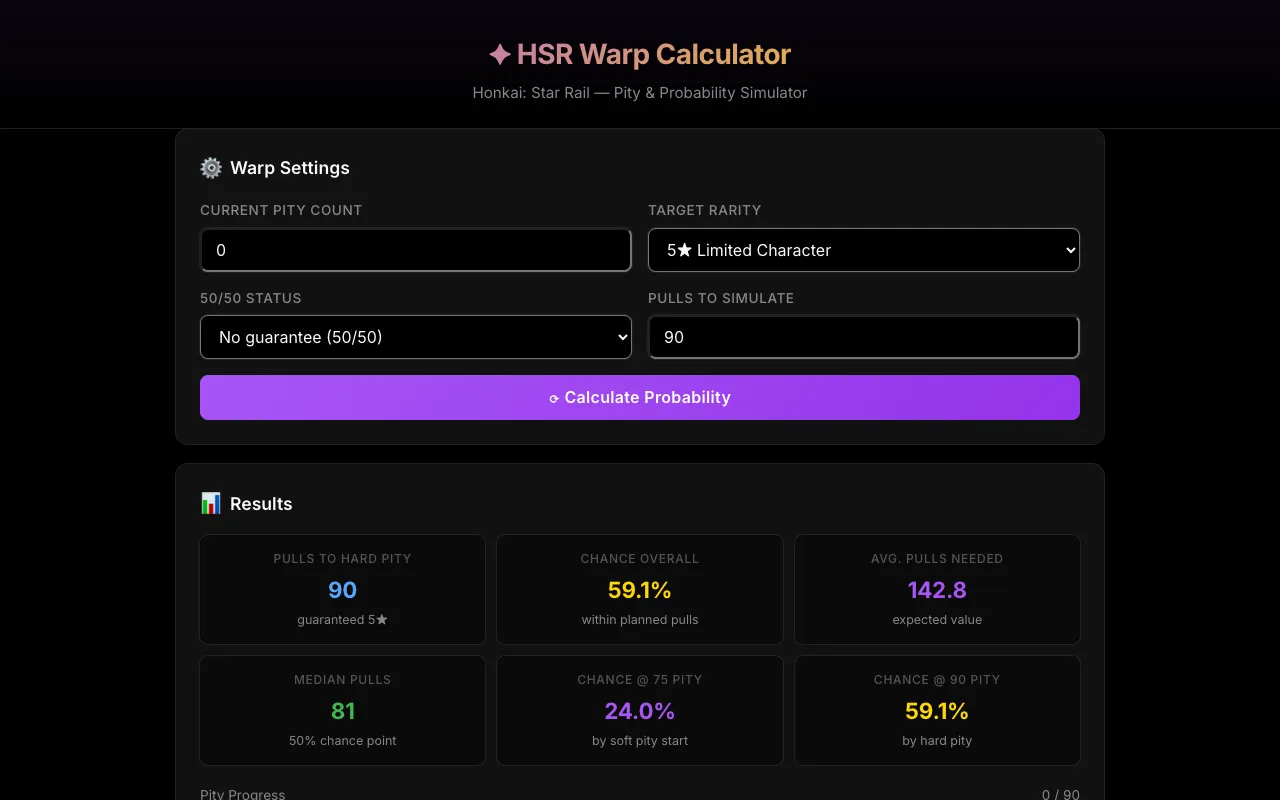This screenshot has width=1280, height=800.
Task: Open the Target Rarity dropdown
Action: 864,250
